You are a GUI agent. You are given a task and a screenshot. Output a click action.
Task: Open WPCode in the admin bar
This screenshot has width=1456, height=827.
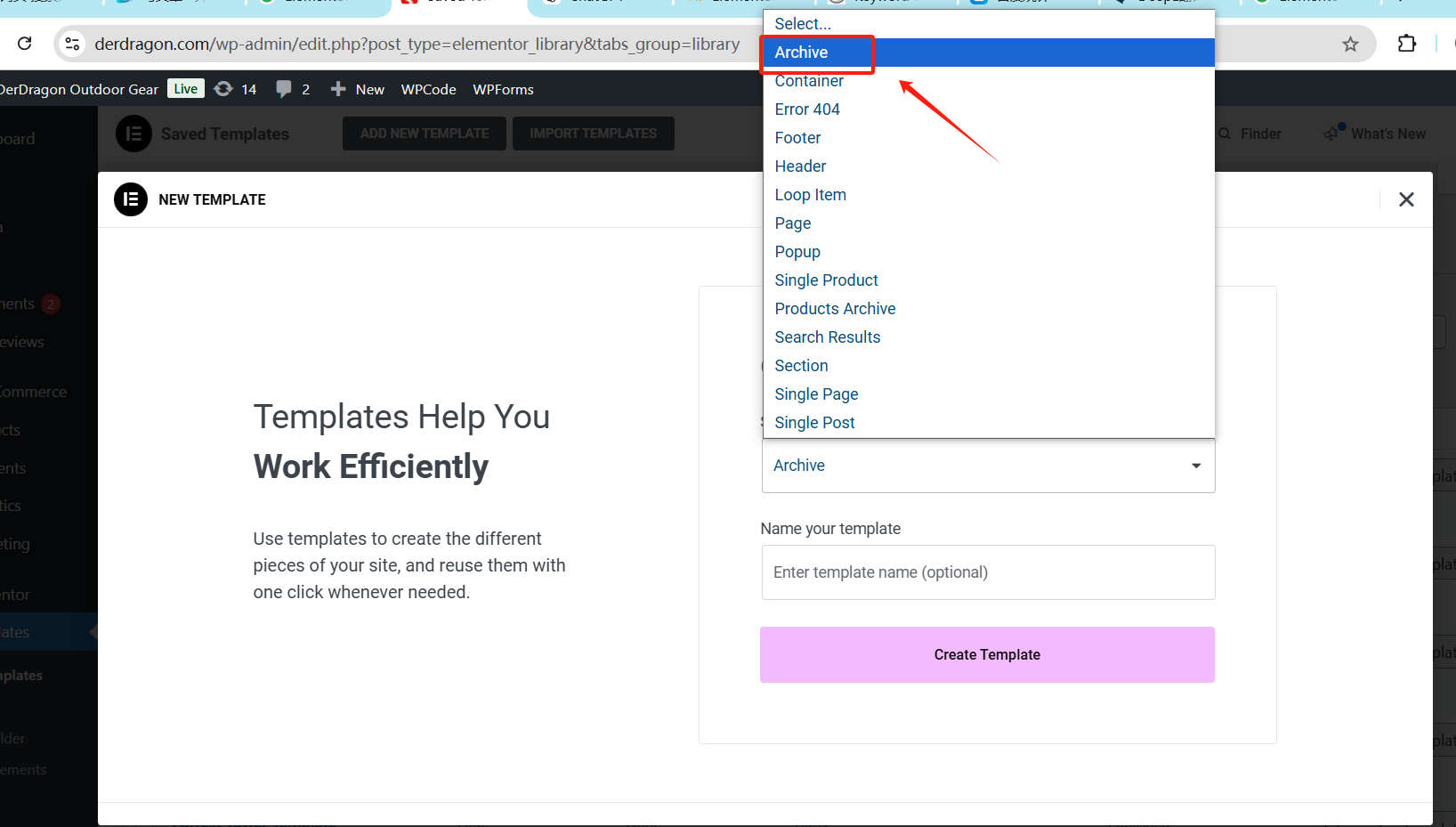tap(428, 89)
